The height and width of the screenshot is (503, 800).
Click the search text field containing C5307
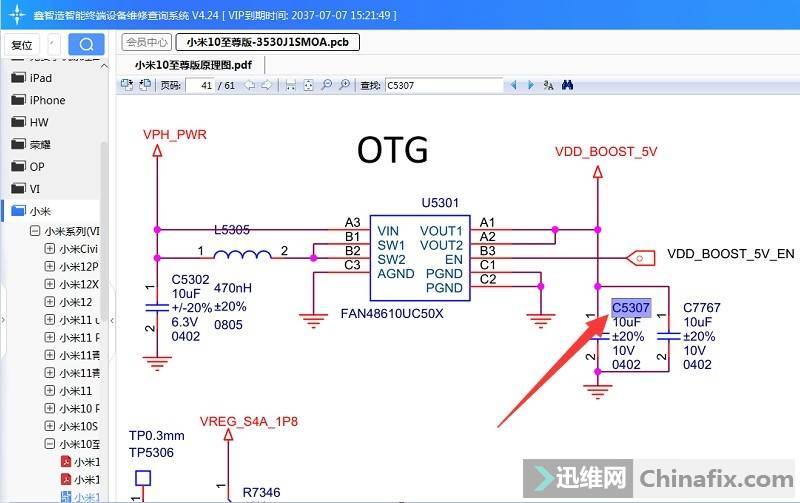coord(442,86)
